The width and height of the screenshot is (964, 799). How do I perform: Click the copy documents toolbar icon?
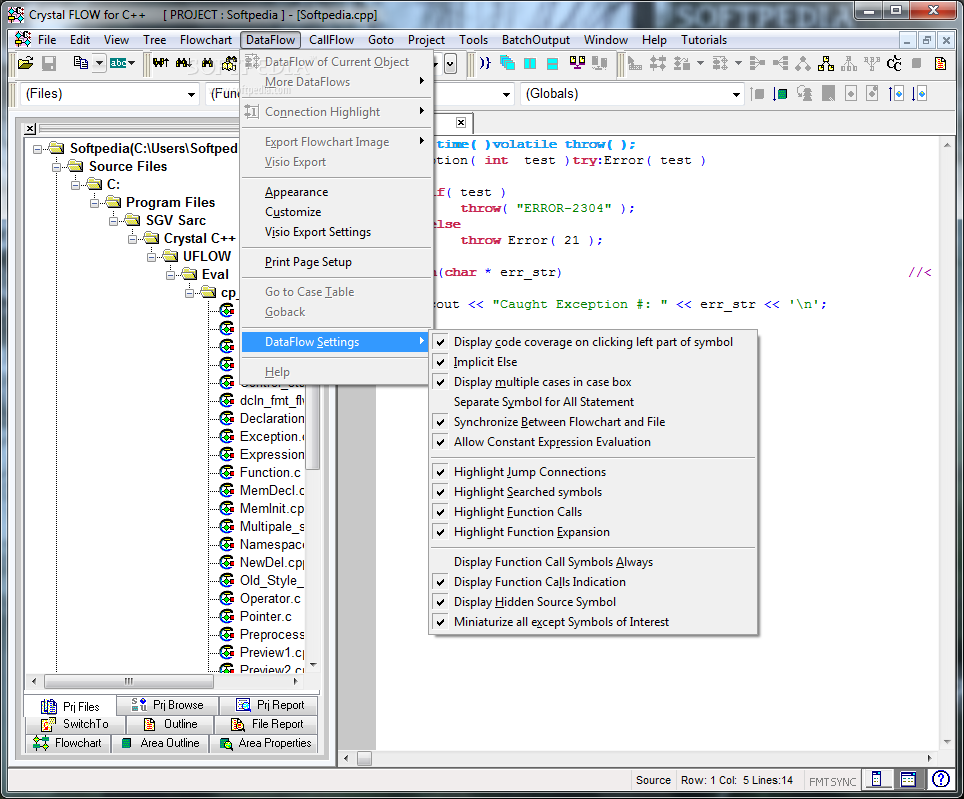[x=81, y=63]
